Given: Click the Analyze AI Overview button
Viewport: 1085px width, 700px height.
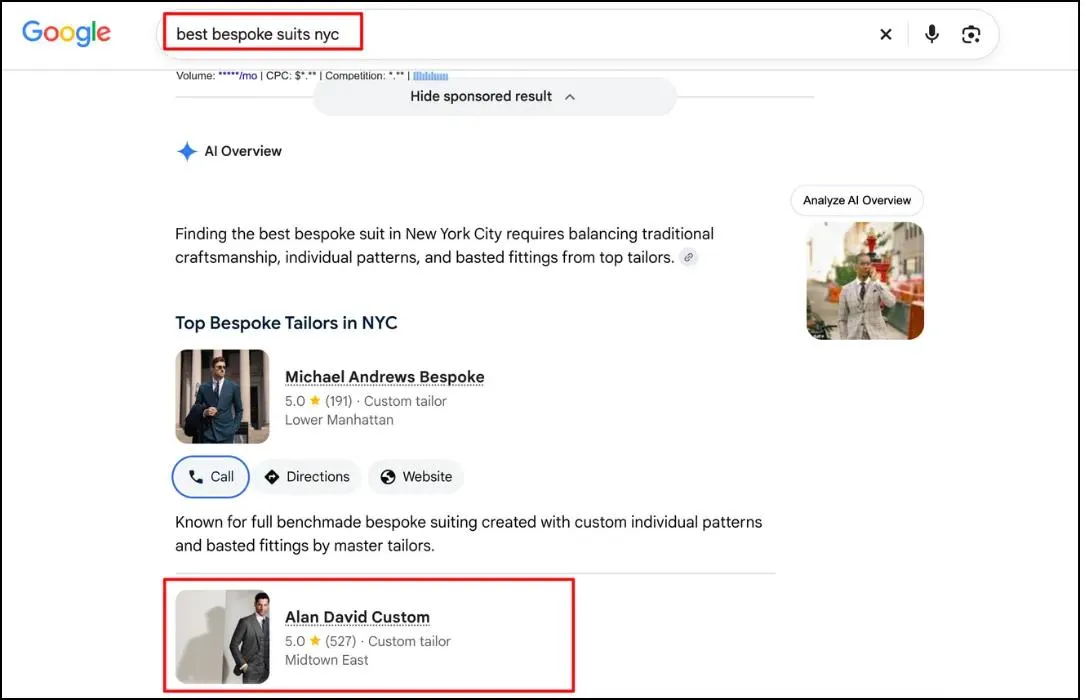Looking at the screenshot, I should coord(857,201).
